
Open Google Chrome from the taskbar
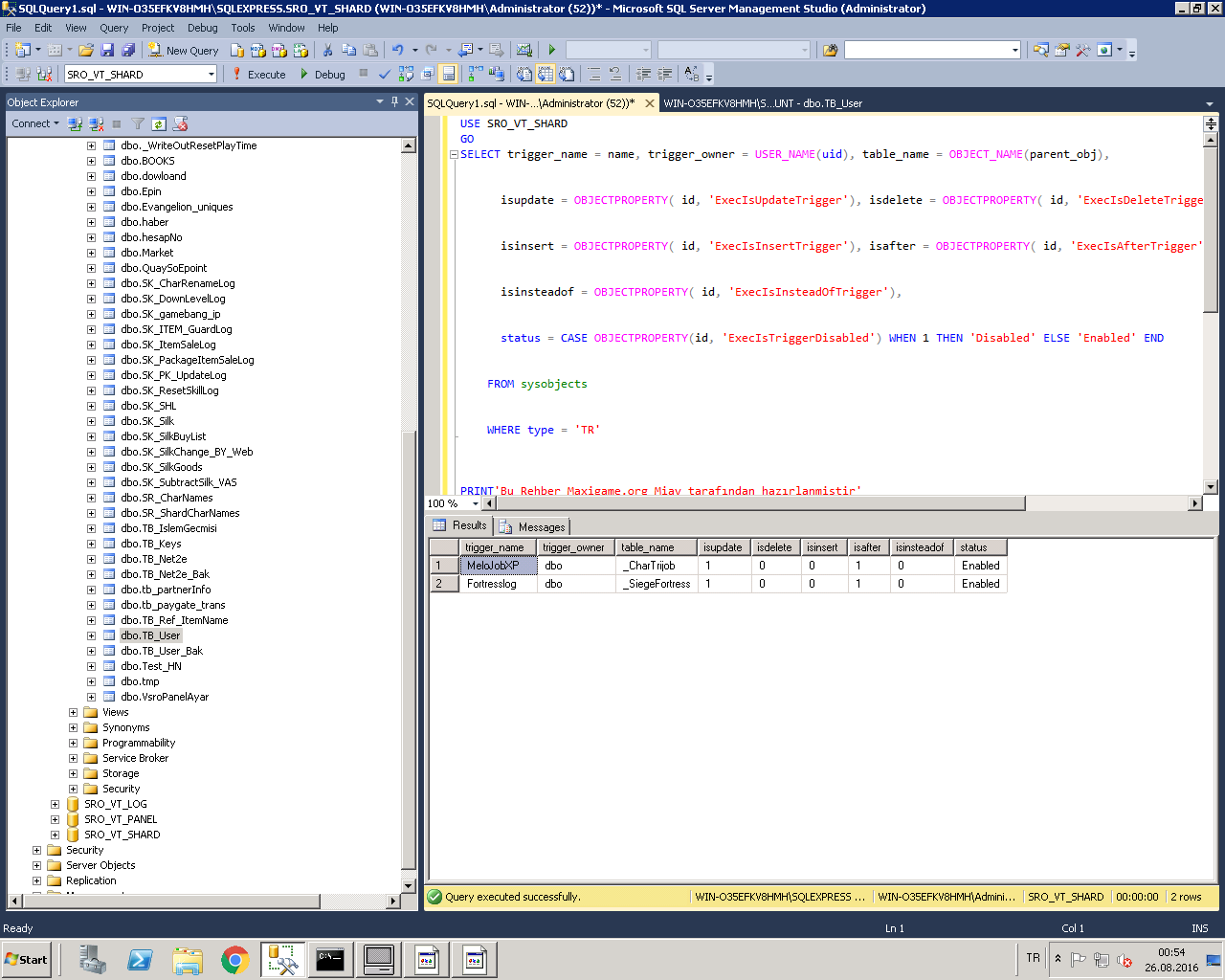click(234, 960)
